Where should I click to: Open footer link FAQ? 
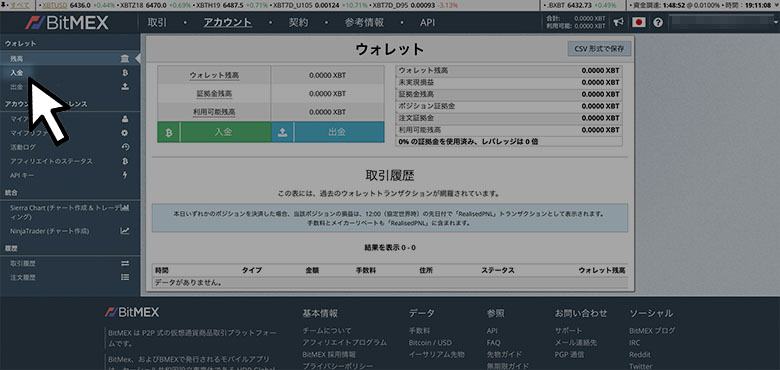493,343
